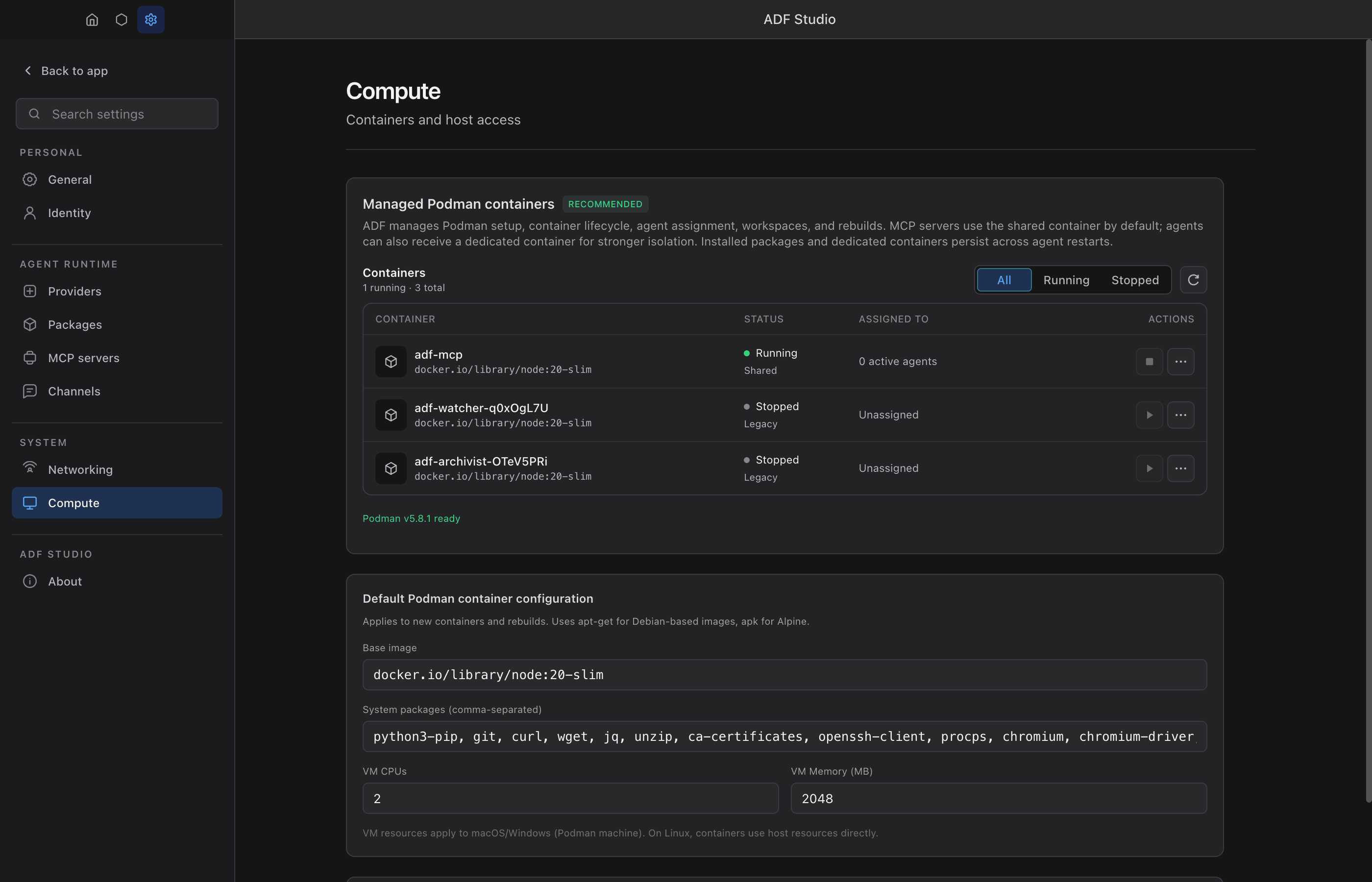The image size is (1372, 882).
Task: Open more actions for adf-archivist-OTeV5PRi
Action: [1181, 468]
